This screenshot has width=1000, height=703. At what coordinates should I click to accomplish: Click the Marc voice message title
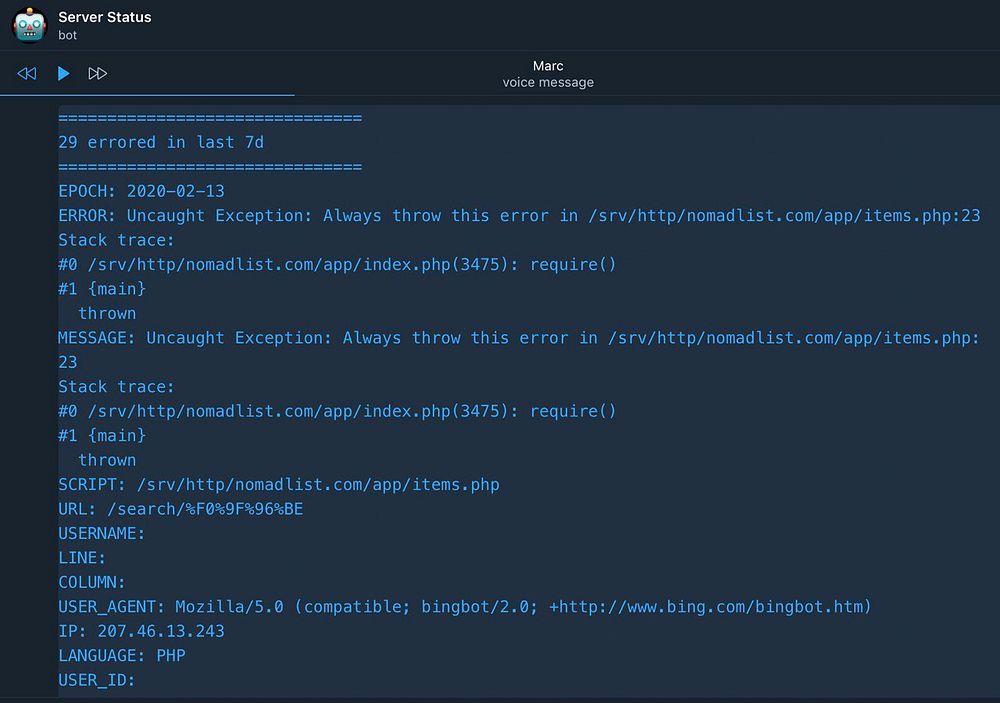pos(548,66)
